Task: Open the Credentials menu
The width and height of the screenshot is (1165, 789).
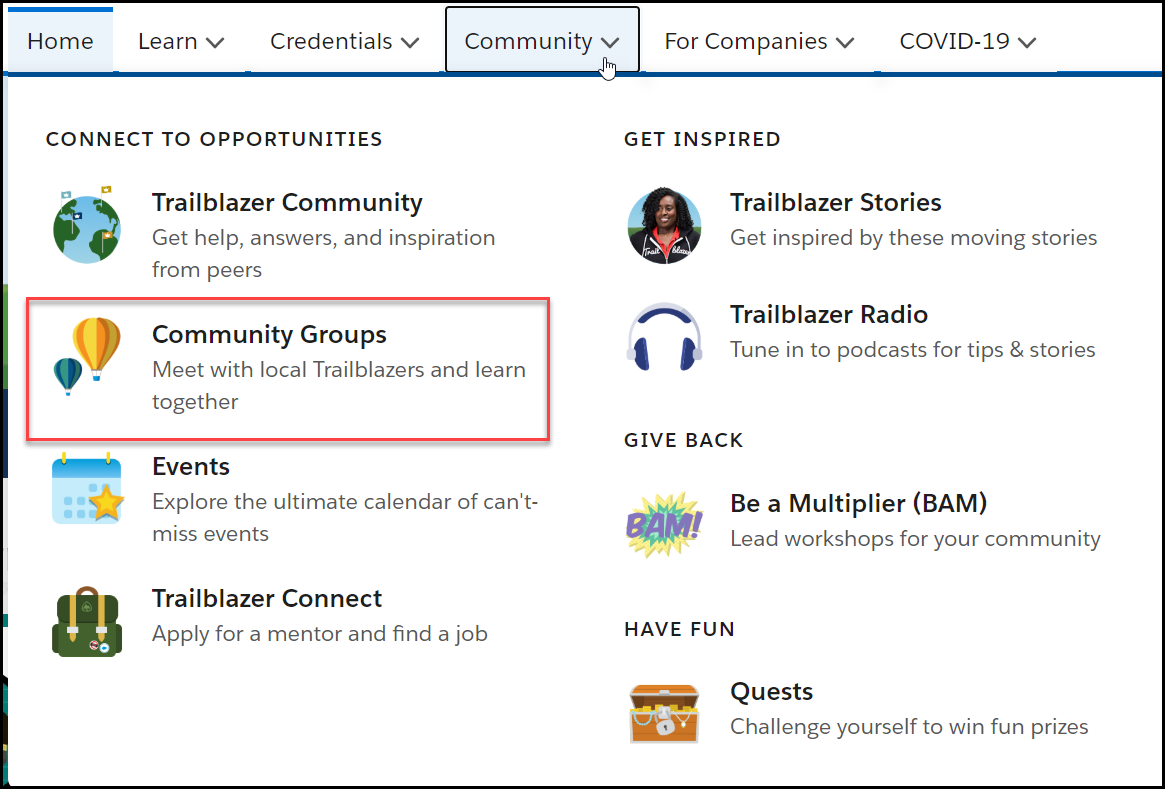Action: [344, 41]
